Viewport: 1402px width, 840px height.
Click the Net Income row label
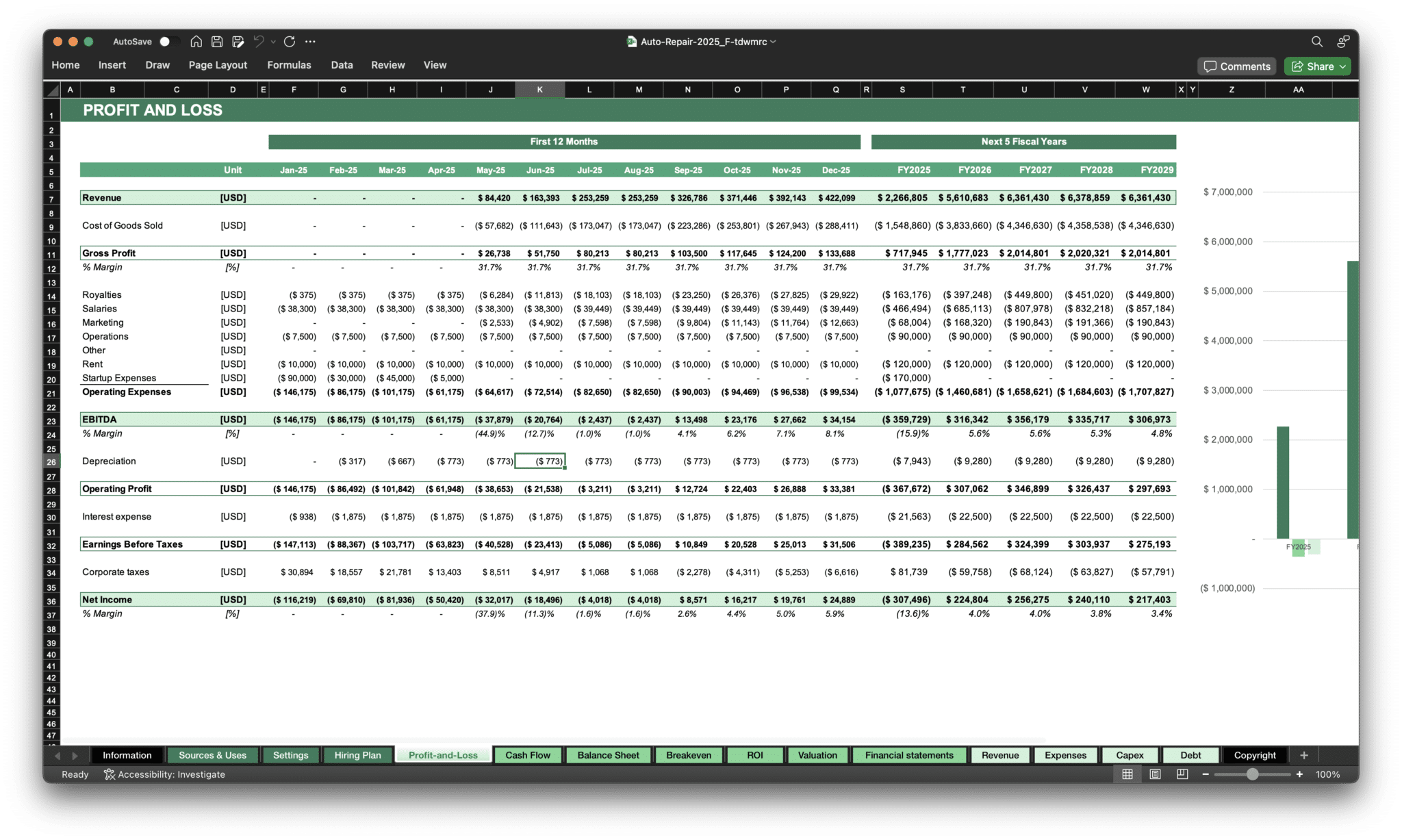[107, 600]
